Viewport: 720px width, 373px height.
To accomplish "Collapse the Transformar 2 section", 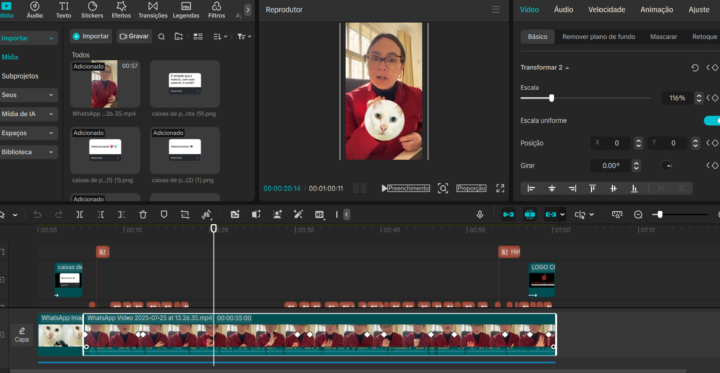I will coord(567,68).
